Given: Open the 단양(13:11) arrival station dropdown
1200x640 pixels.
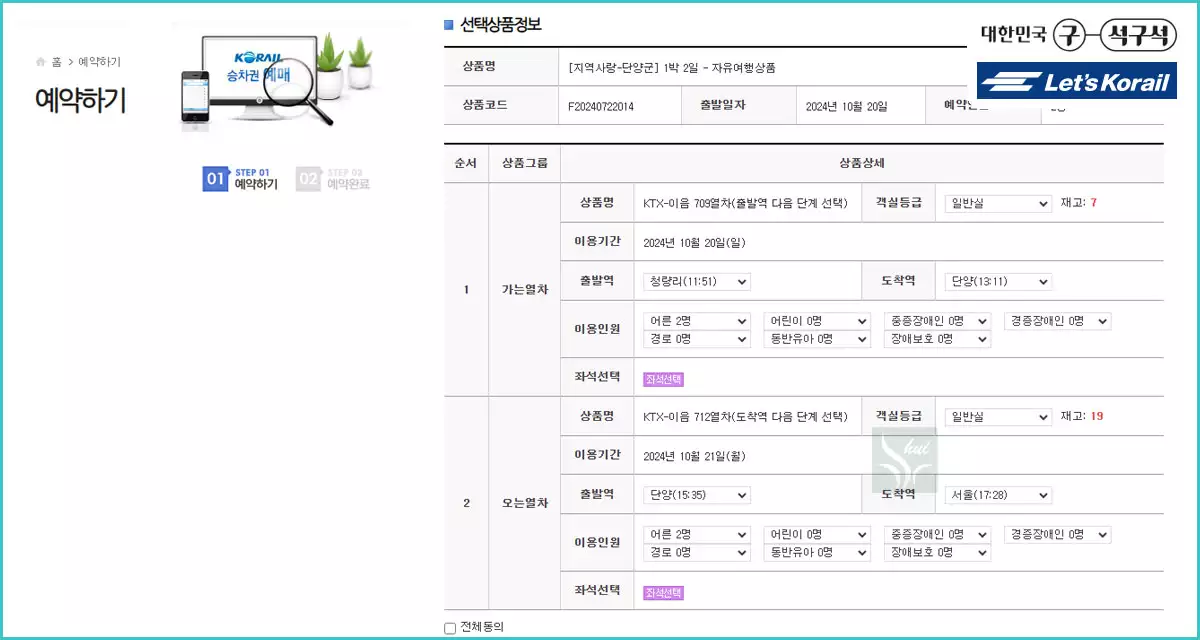Looking at the screenshot, I should point(996,281).
